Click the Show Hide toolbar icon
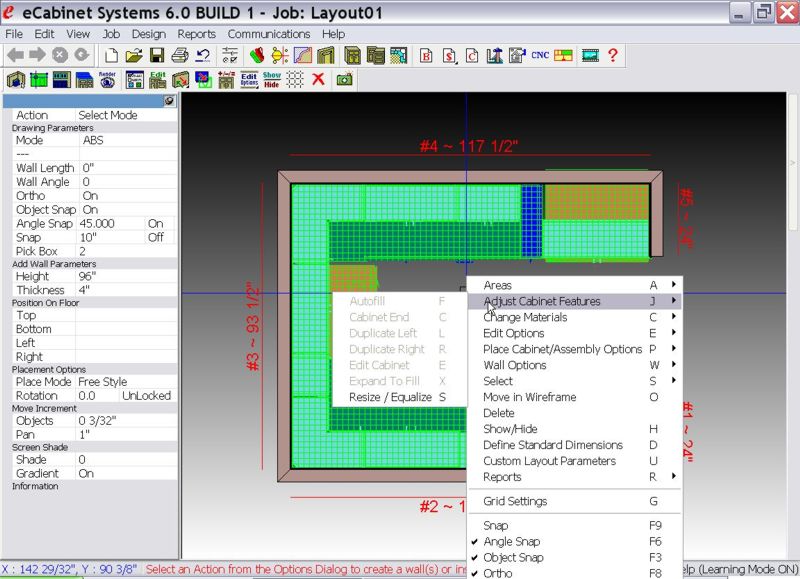The image size is (800, 579). coord(271,80)
